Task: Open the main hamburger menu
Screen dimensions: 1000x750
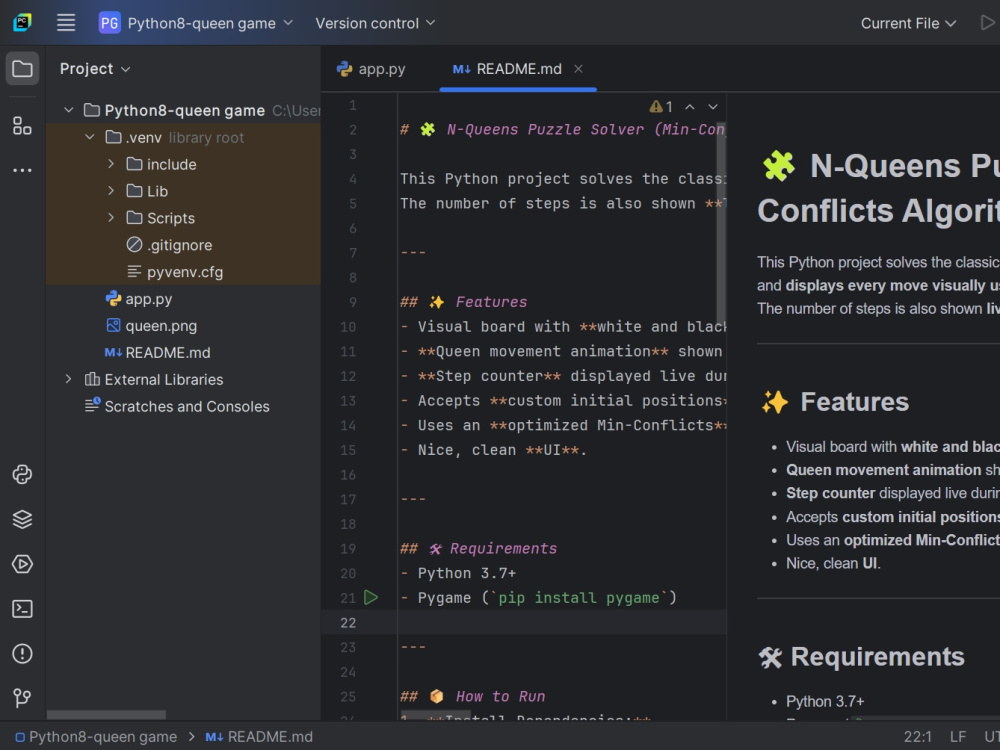Action: click(x=66, y=23)
